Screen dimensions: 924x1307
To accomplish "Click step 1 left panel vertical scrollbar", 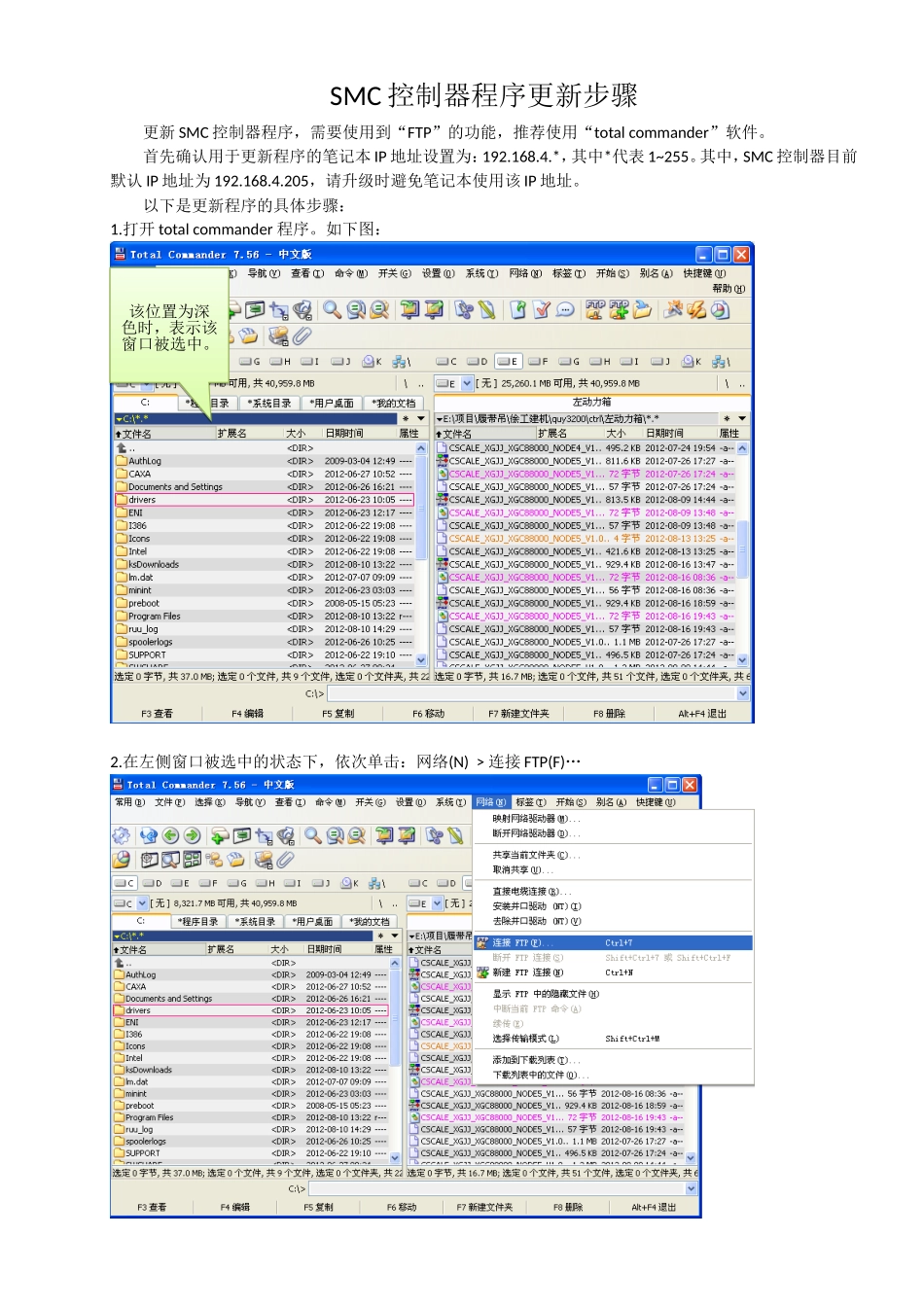I will 421,554.
